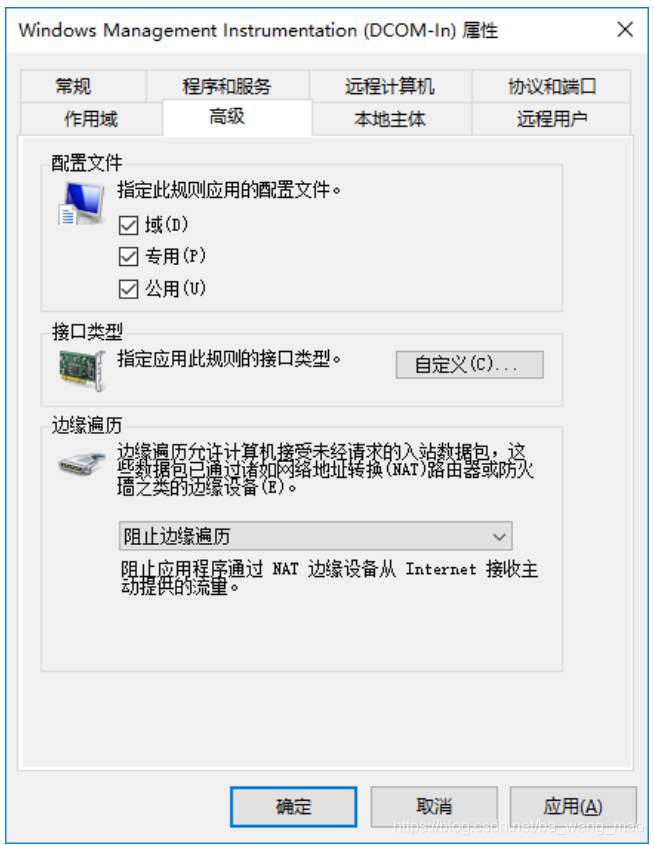Select the 远程计算机 tab
The width and height of the screenshot is (654, 845).
(x=390, y=86)
